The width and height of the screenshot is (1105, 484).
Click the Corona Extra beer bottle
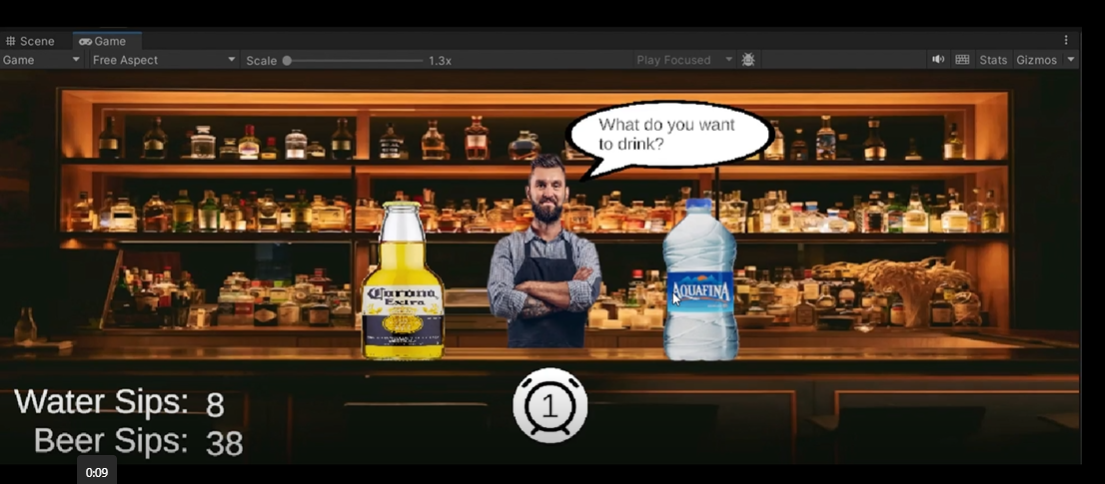(x=402, y=280)
